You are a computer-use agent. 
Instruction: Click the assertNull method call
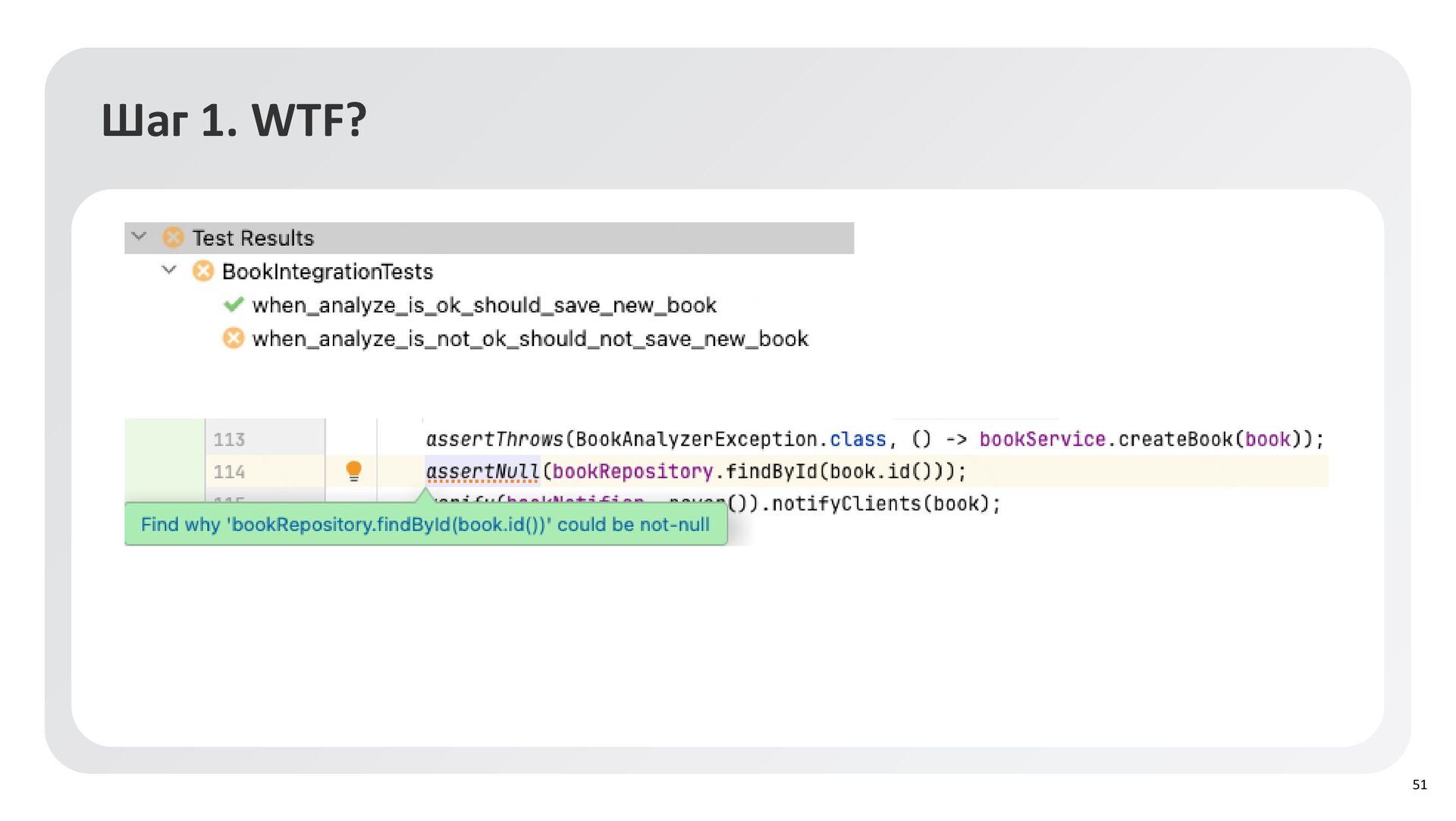click(482, 472)
